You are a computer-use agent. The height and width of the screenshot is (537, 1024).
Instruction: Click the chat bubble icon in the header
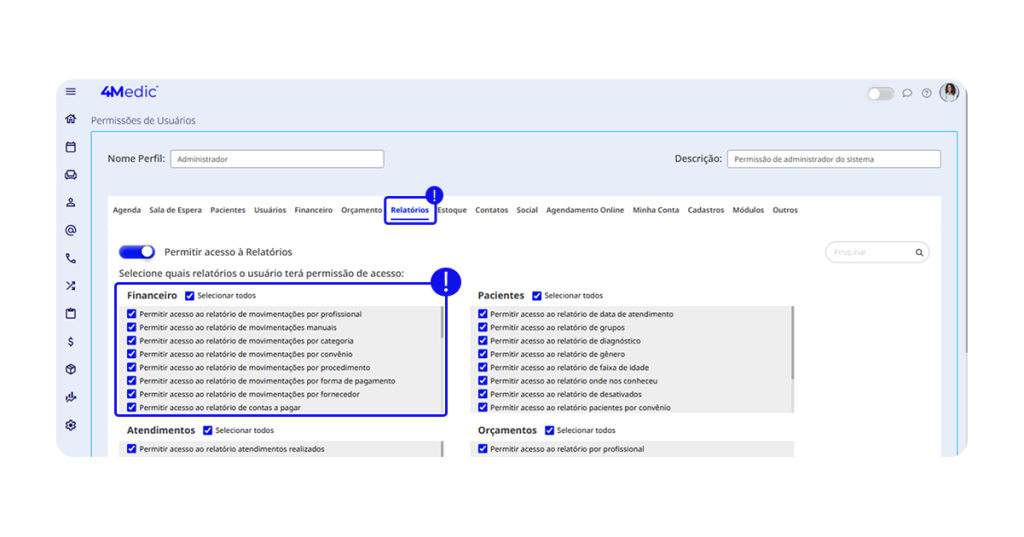[x=907, y=93]
